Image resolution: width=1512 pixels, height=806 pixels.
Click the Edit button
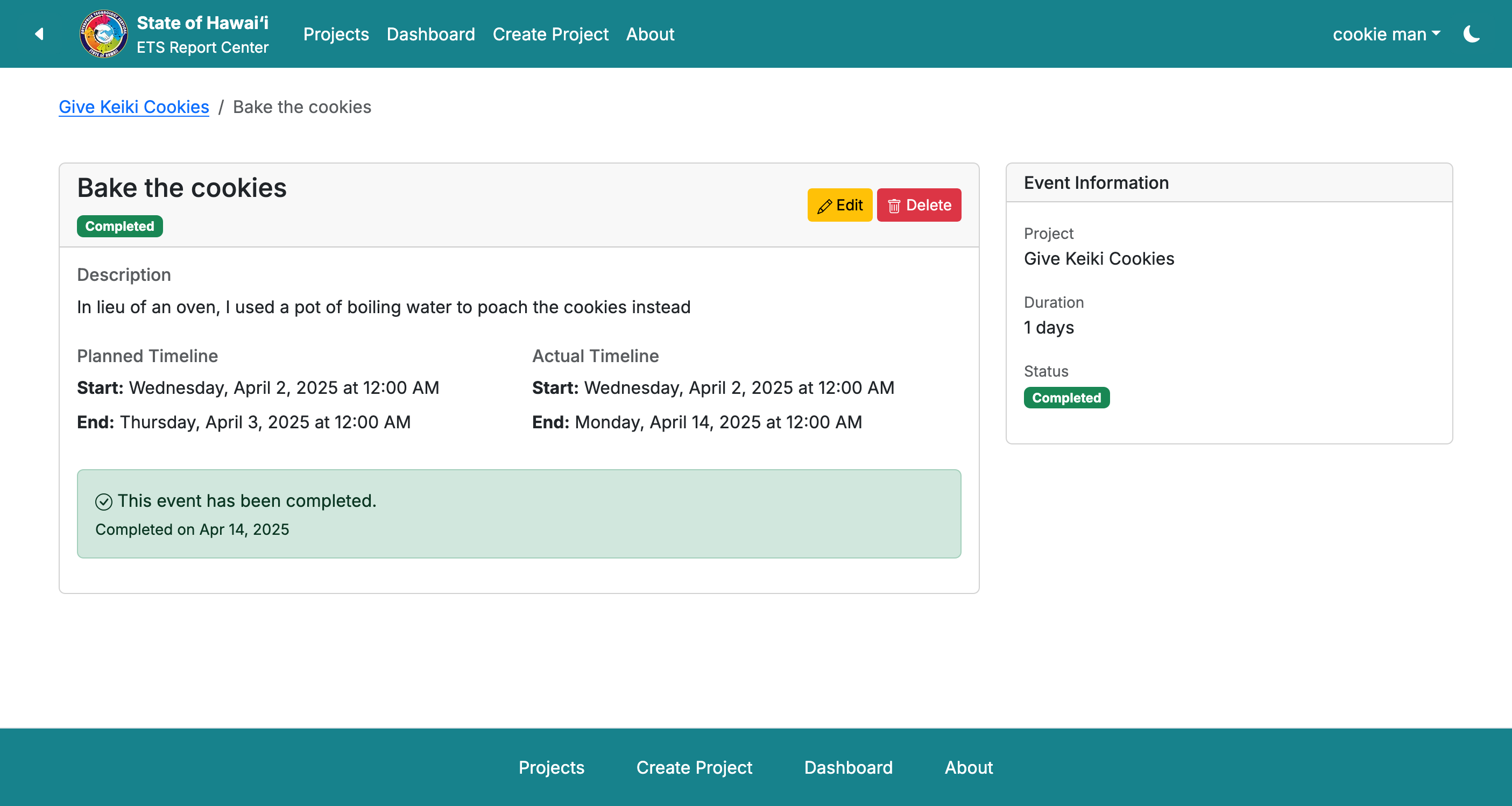pyautogui.click(x=839, y=206)
